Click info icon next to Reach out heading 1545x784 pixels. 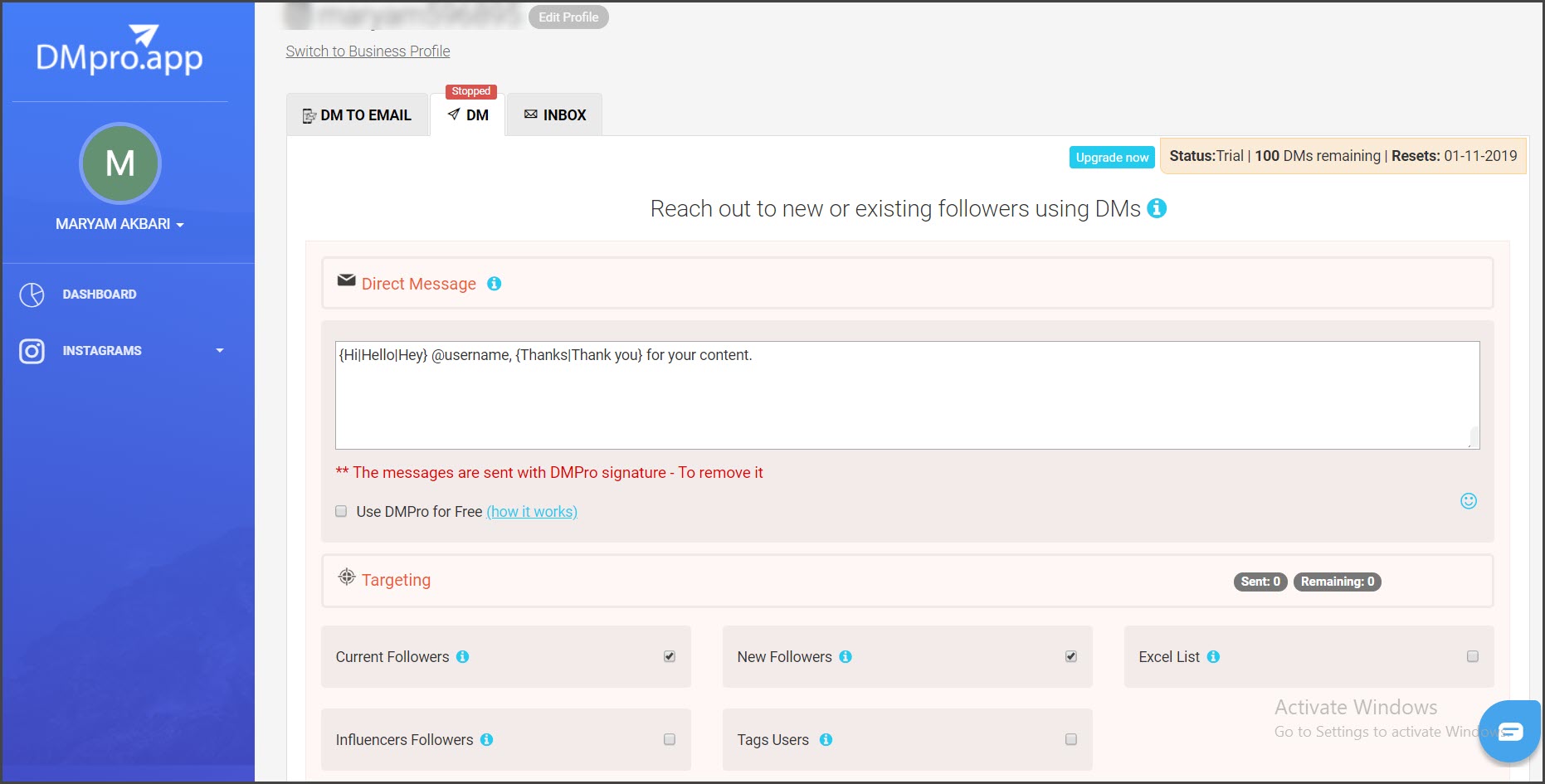point(1157,208)
